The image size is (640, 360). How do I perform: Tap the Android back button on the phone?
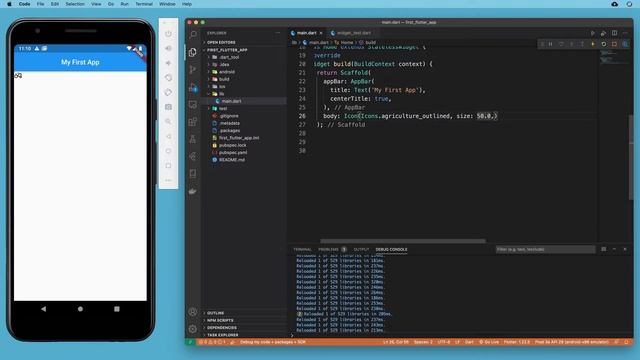pyautogui.click(x=43, y=309)
